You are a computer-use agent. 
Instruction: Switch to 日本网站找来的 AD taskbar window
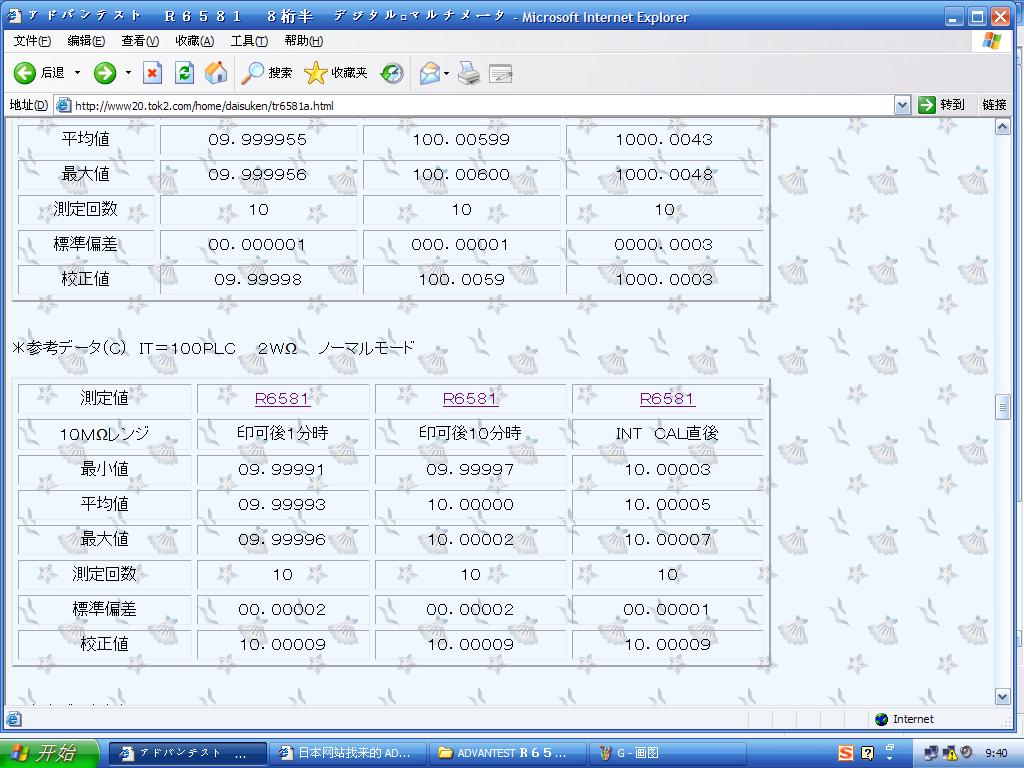coord(347,753)
